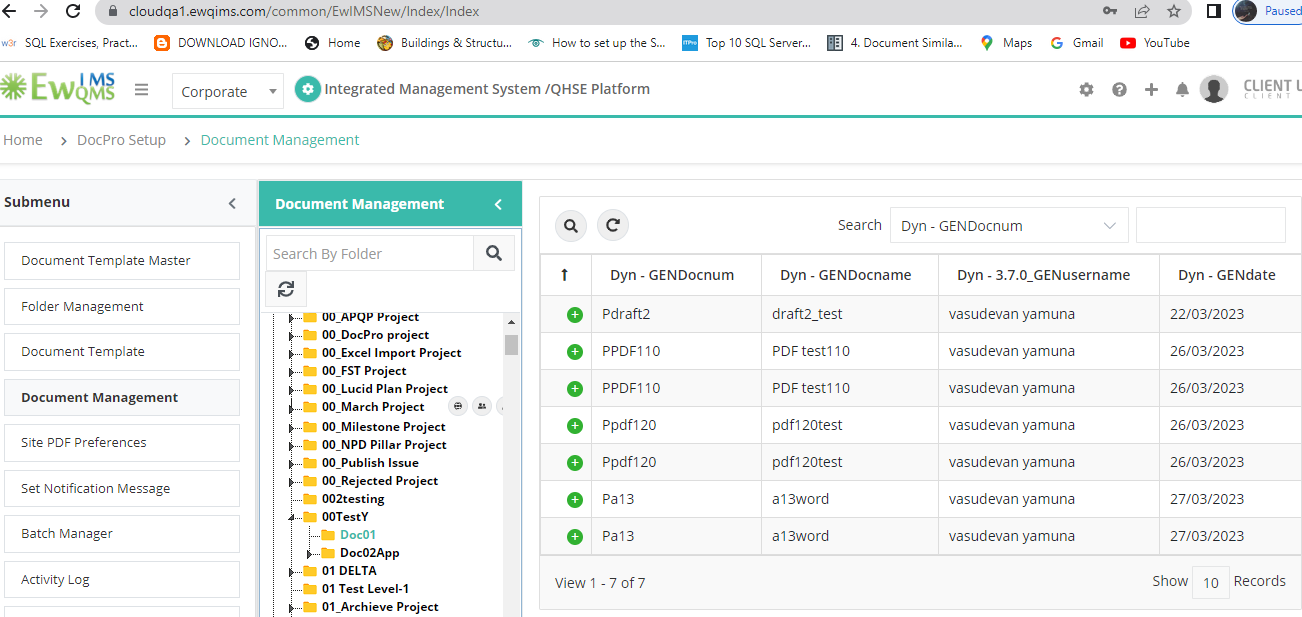
Task: Select the 002testing folder
Action: click(x=352, y=499)
